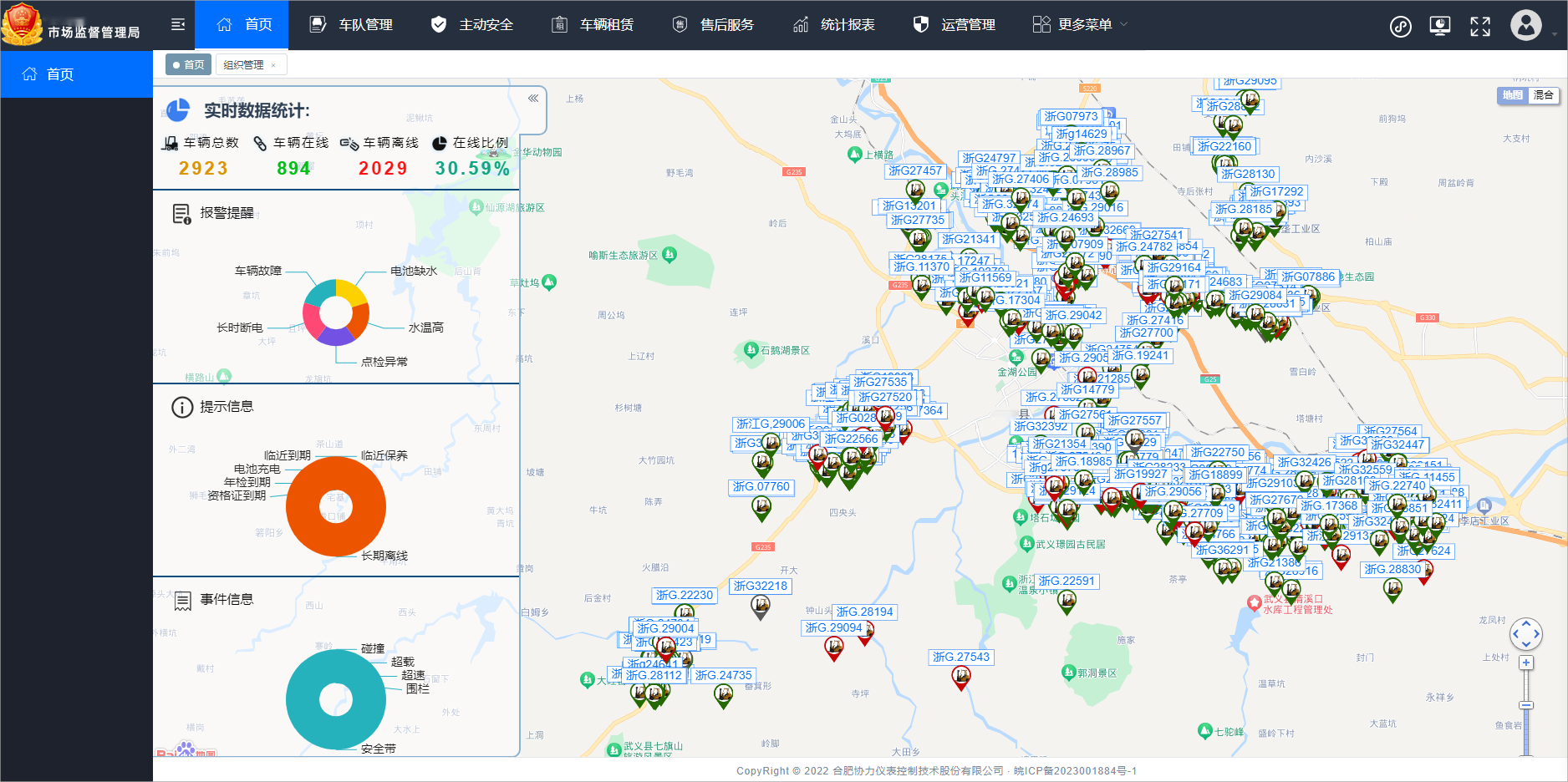Open the 车辆租赁 menu
This screenshot has width=1568, height=782.
(593, 25)
